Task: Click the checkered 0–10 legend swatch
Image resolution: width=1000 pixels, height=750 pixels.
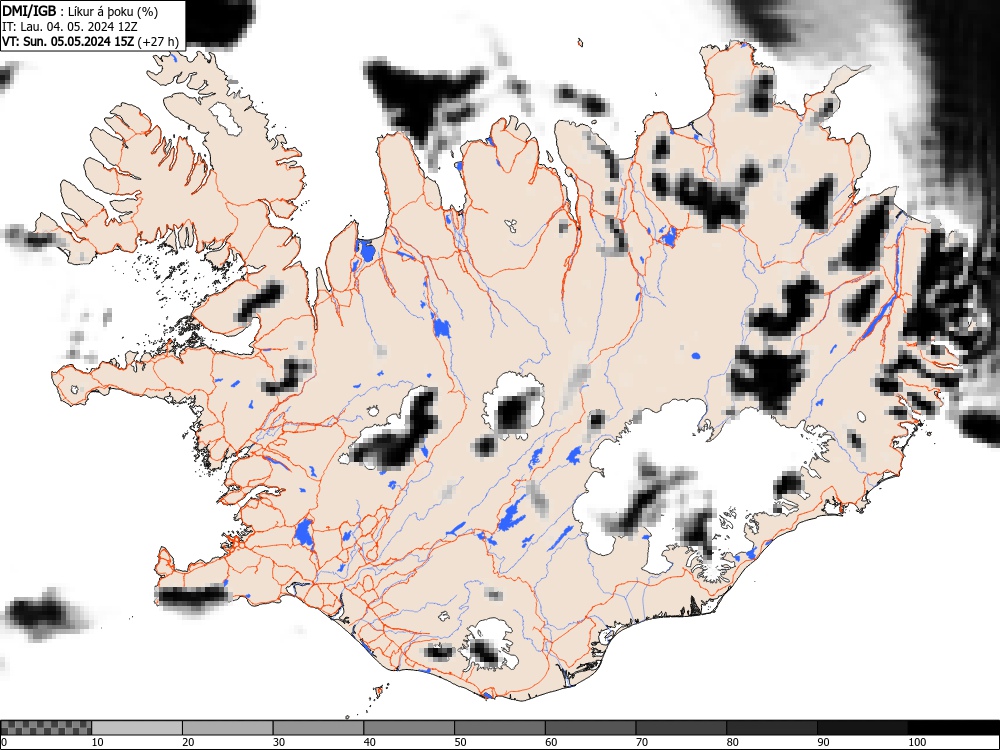Action: (x=47, y=728)
